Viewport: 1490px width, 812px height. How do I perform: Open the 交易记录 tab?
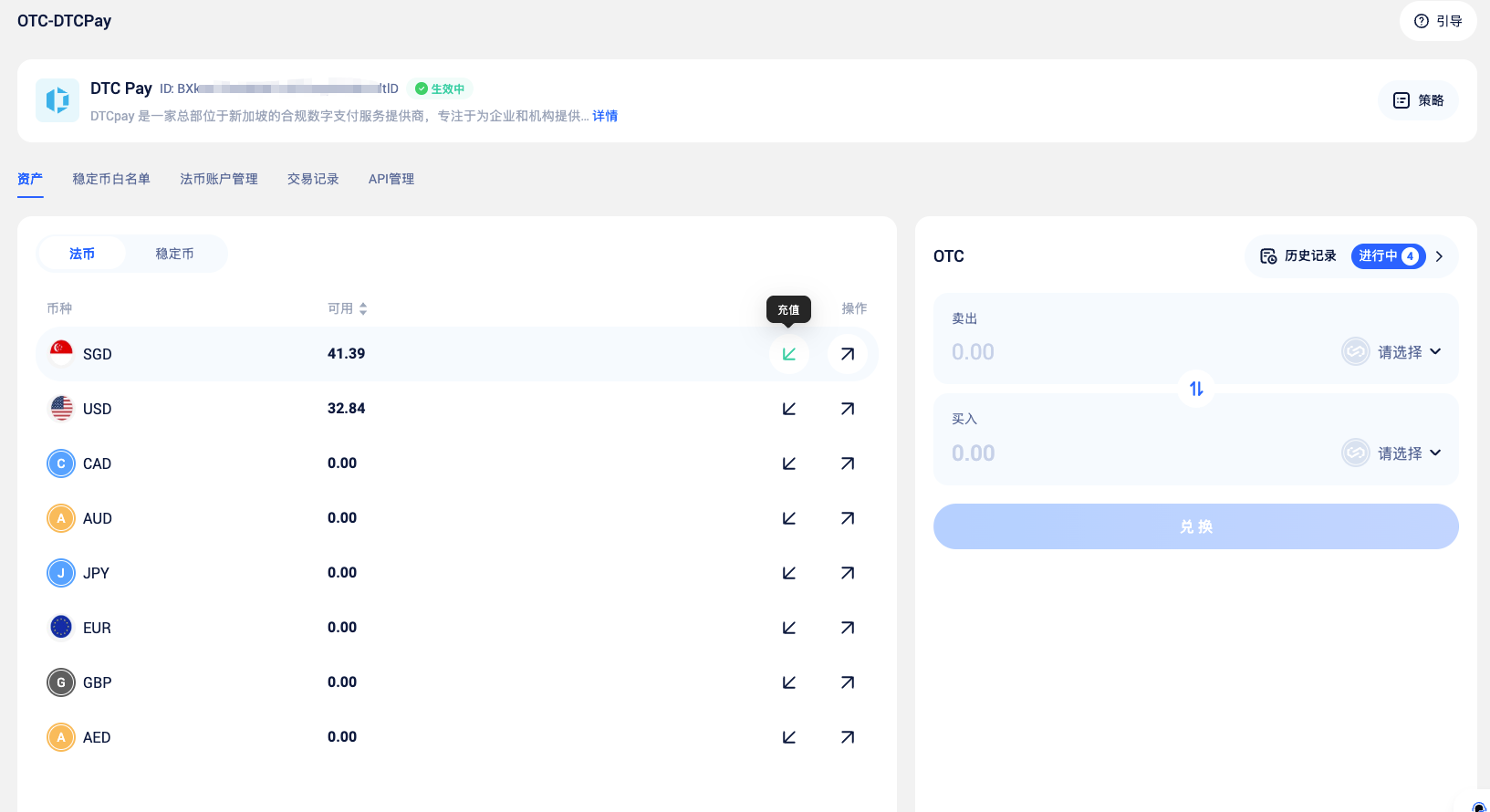click(313, 179)
